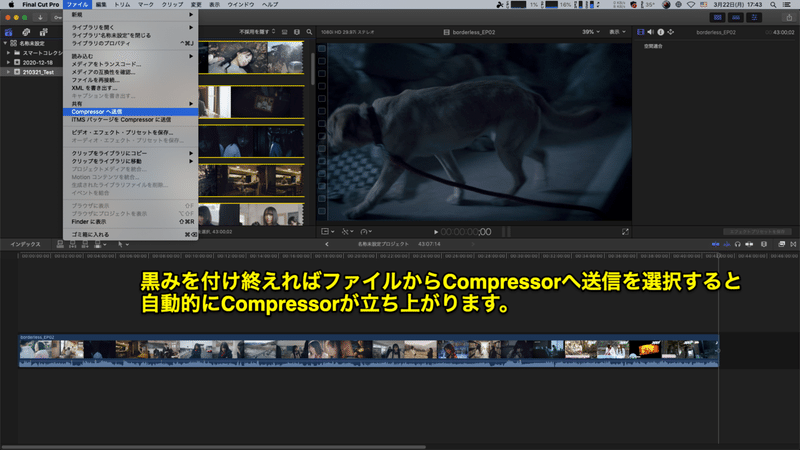Open the 編集 menu in menu bar
800x450 pixels.
[x=101, y=5]
